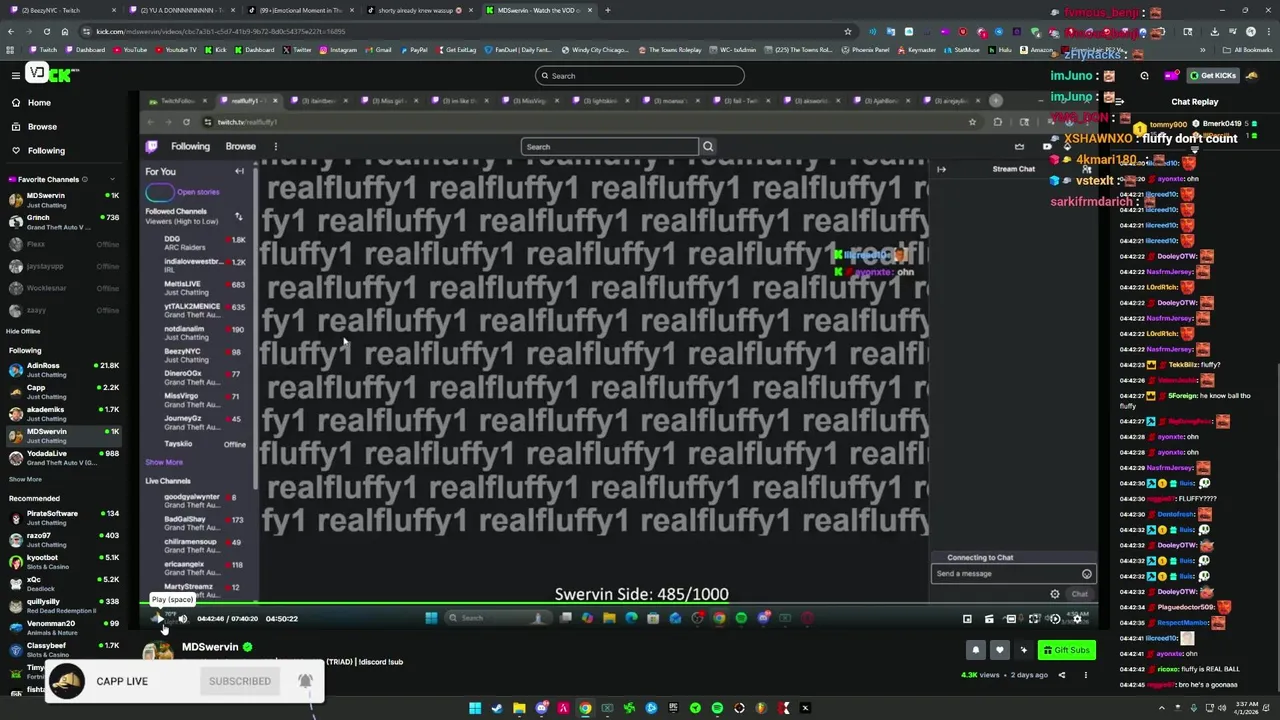Open MDSwervin channel name below video
The image size is (1280, 720).
tap(210, 647)
